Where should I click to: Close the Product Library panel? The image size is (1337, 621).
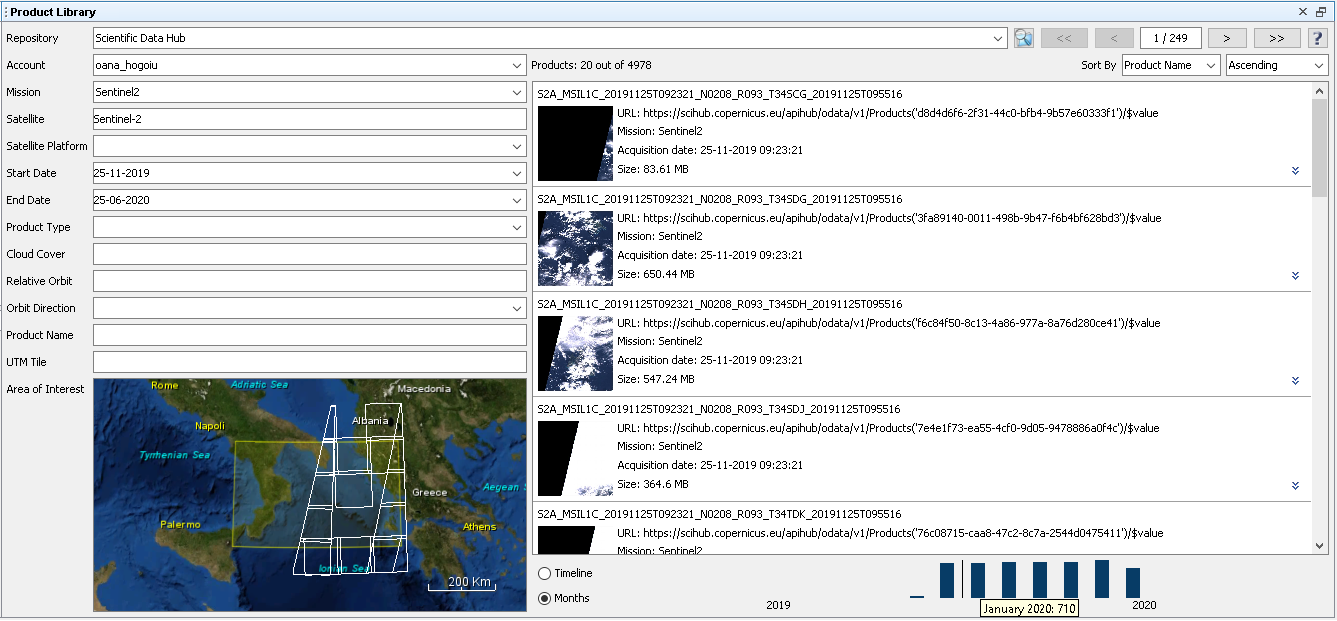coord(1303,12)
